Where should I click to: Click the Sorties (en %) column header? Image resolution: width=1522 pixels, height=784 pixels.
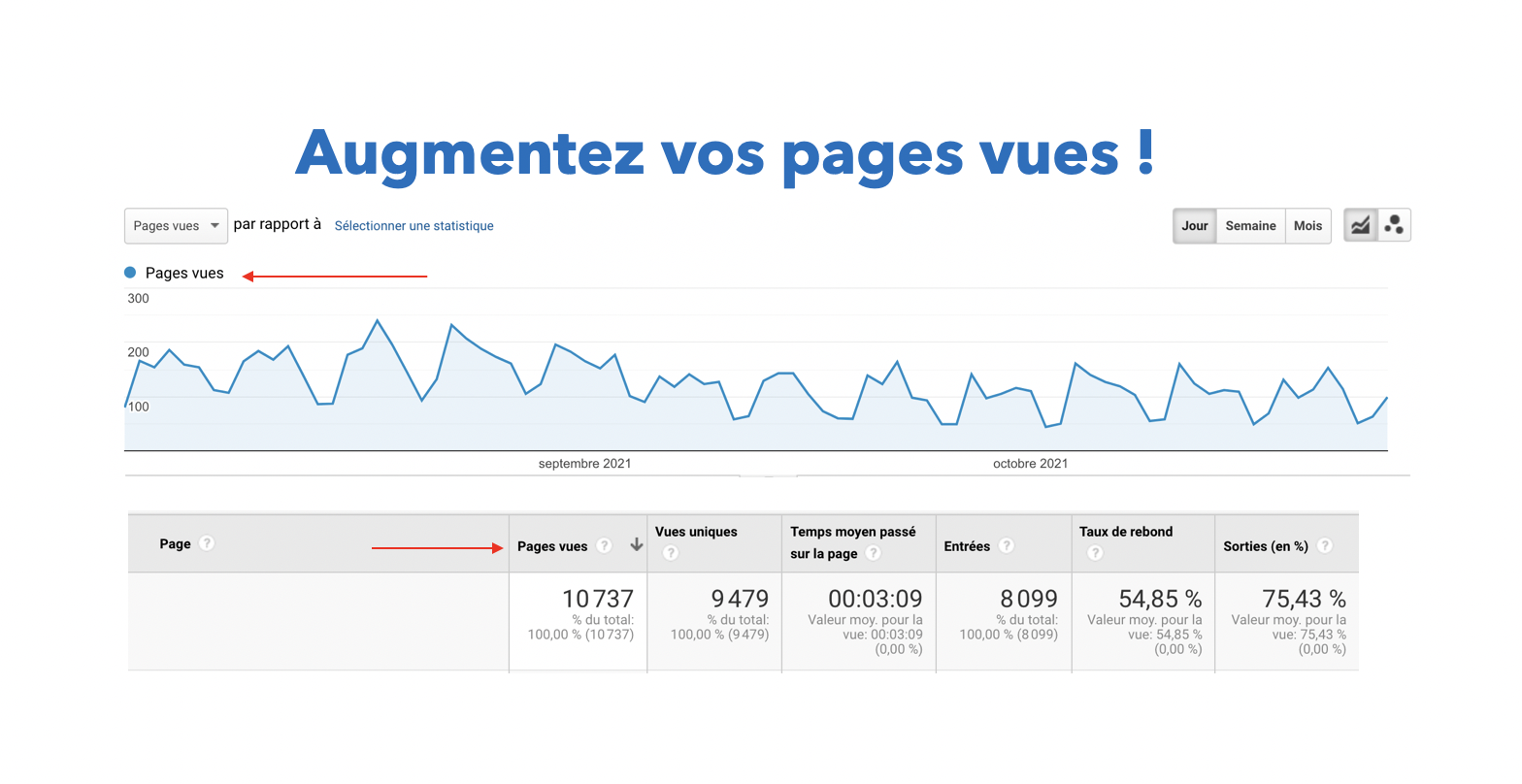(x=1266, y=546)
